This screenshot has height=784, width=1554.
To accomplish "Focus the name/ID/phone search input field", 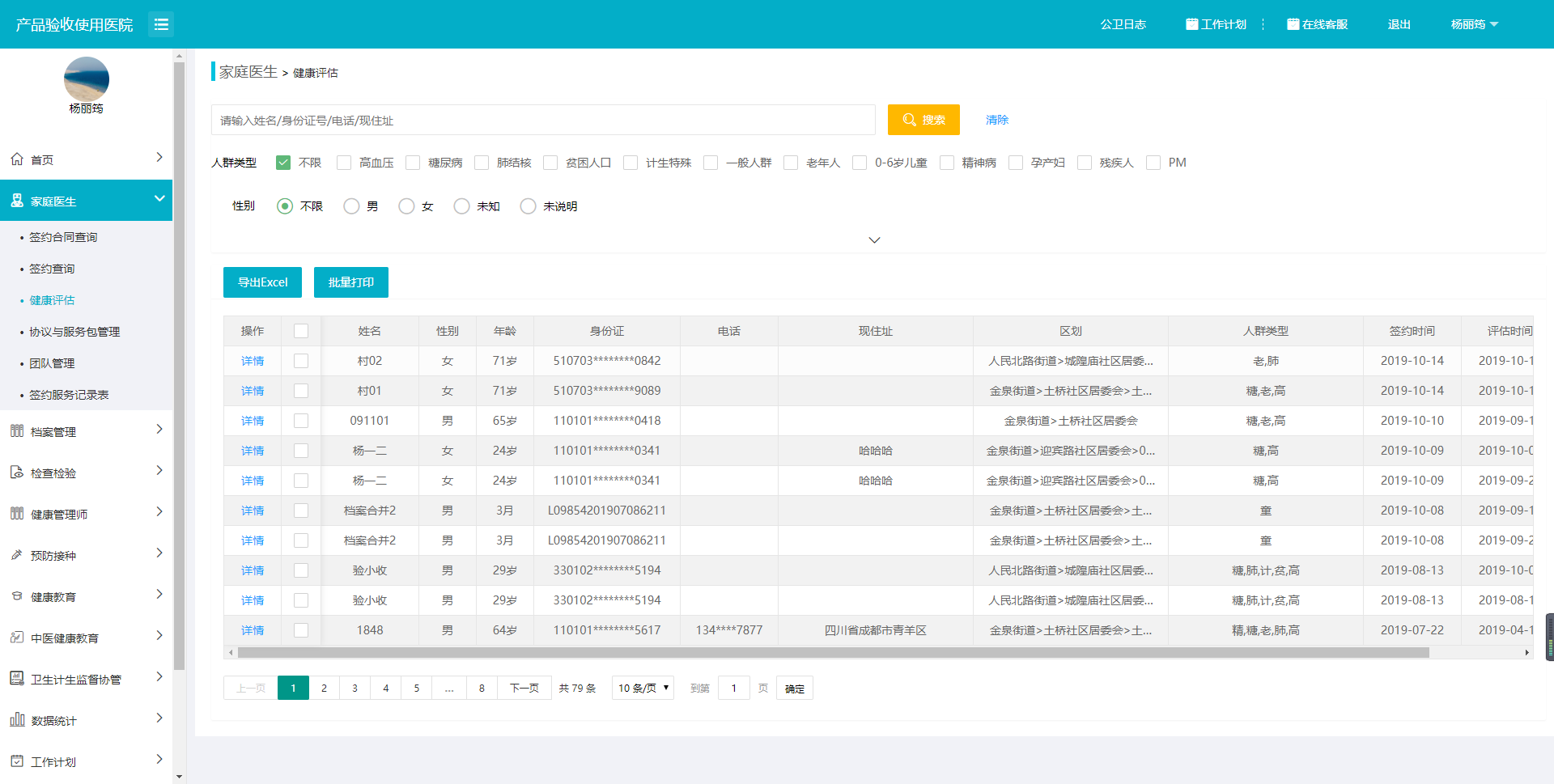I will pyautogui.click(x=542, y=120).
